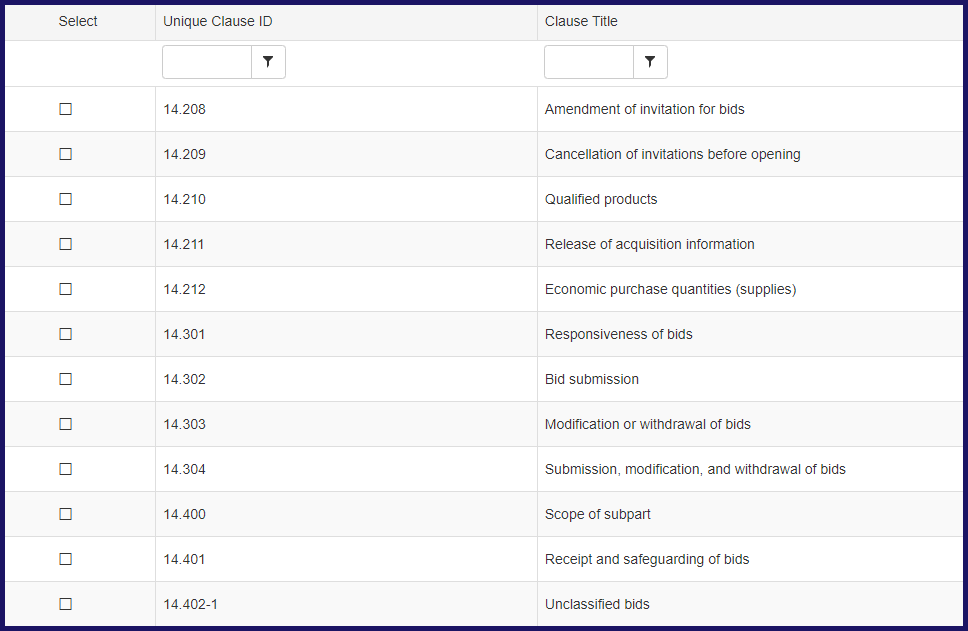Open the Unclassified bids clause title
Image resolution: width=968 pixels, height=631 pixels.
[x=596, y=603]
